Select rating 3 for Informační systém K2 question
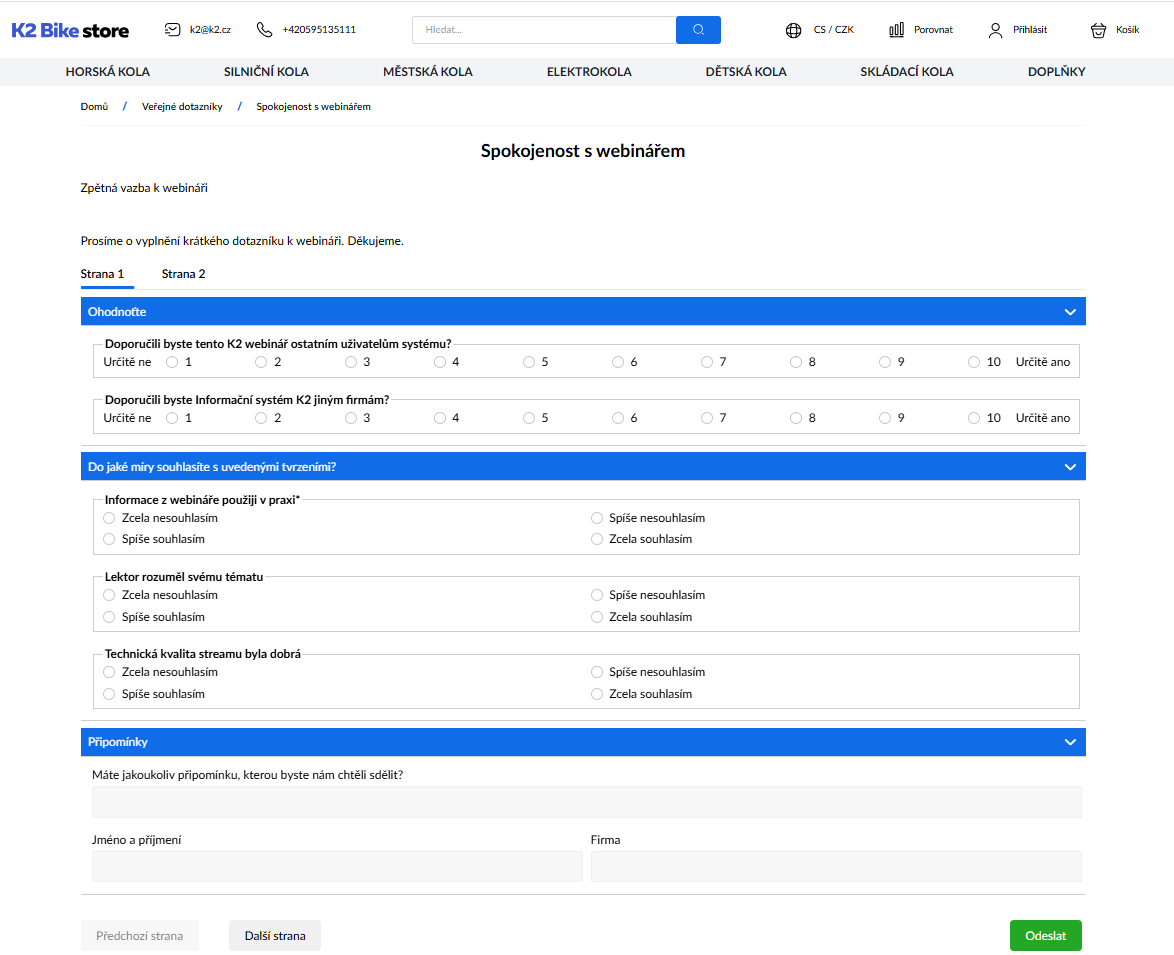1174x955 pixels. (x=350, y=418)
